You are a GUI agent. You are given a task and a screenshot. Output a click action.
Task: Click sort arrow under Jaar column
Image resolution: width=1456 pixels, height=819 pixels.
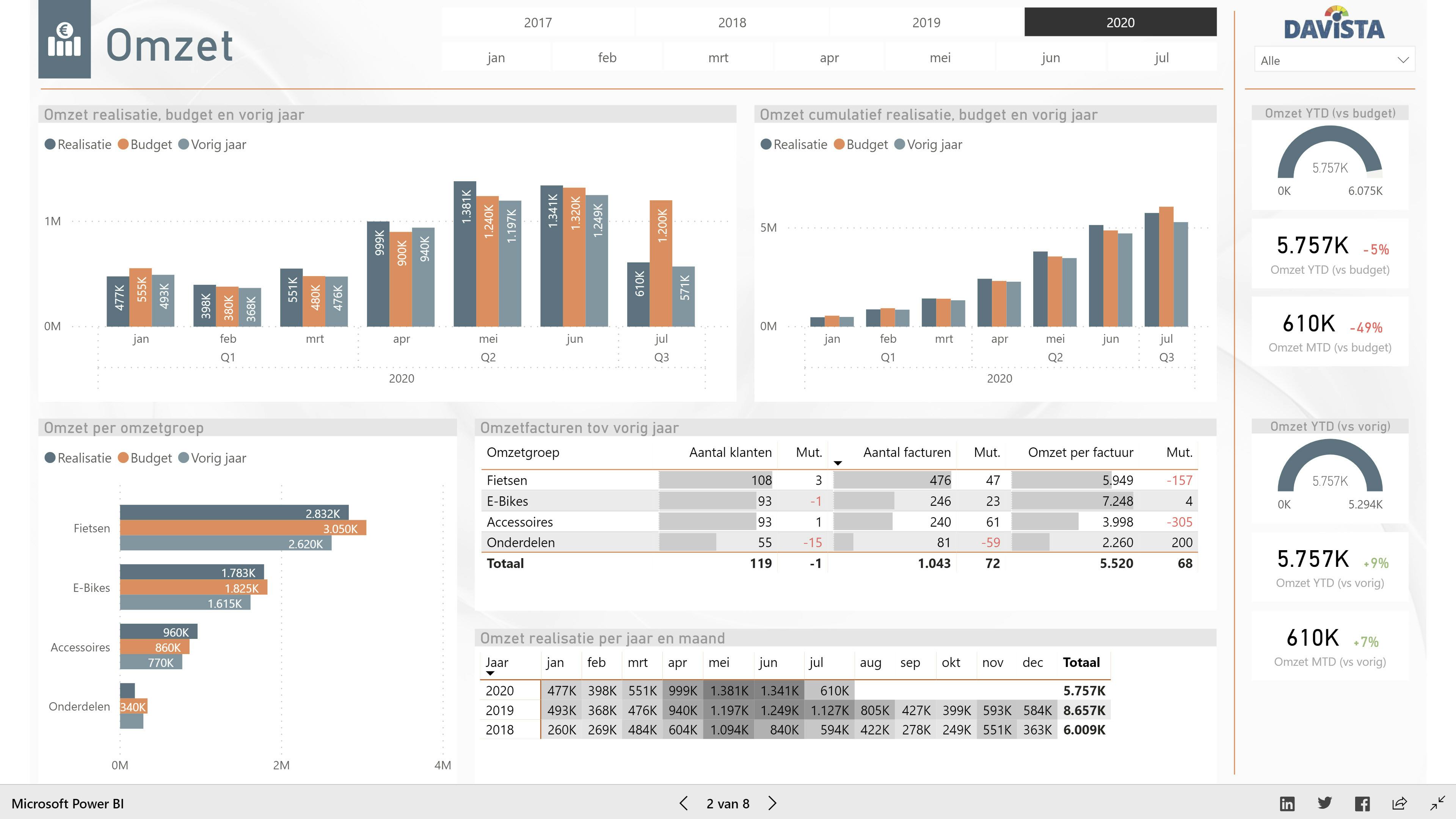(x=490, y=673)
